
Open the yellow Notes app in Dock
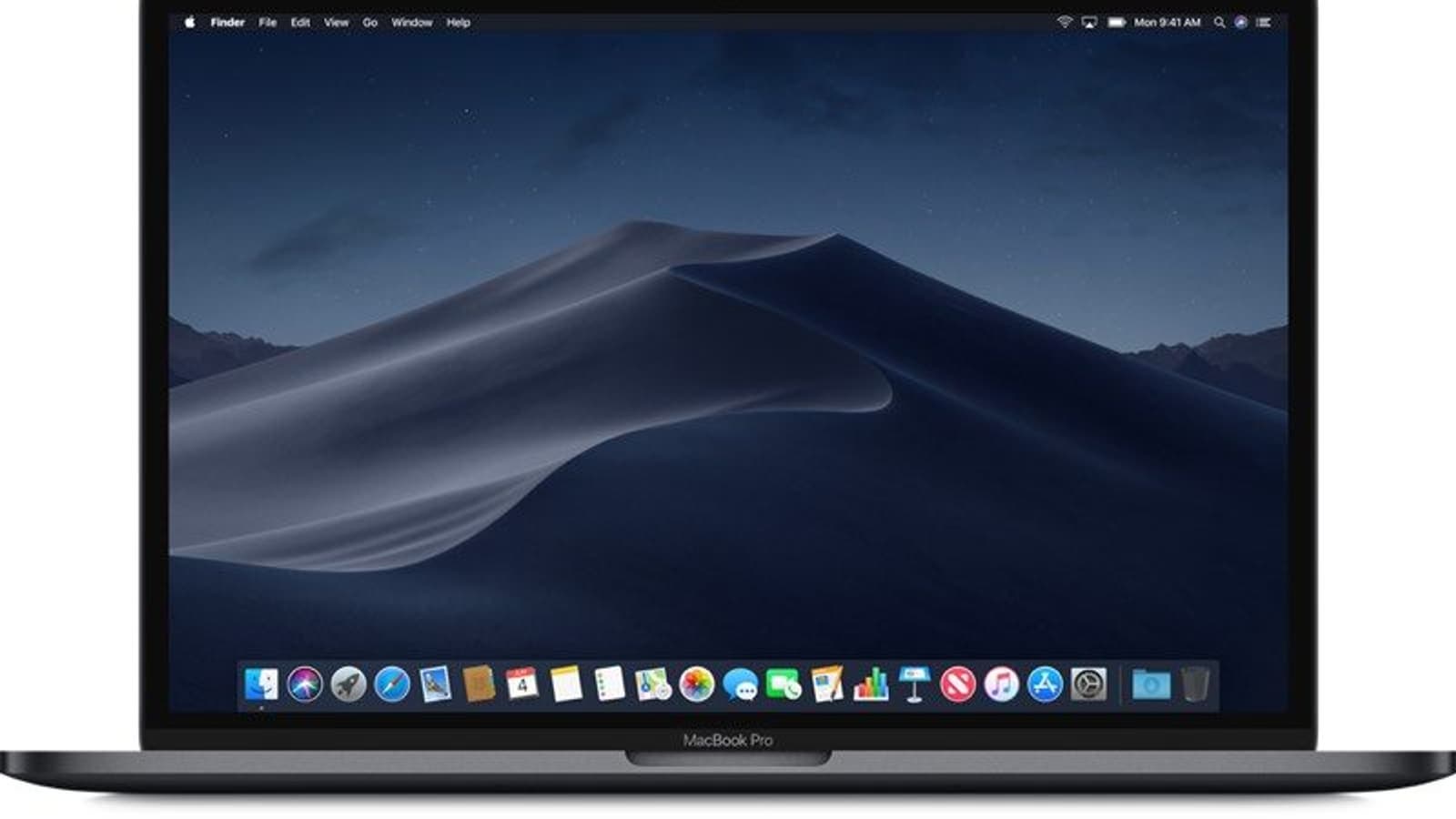tap(566, 684)
